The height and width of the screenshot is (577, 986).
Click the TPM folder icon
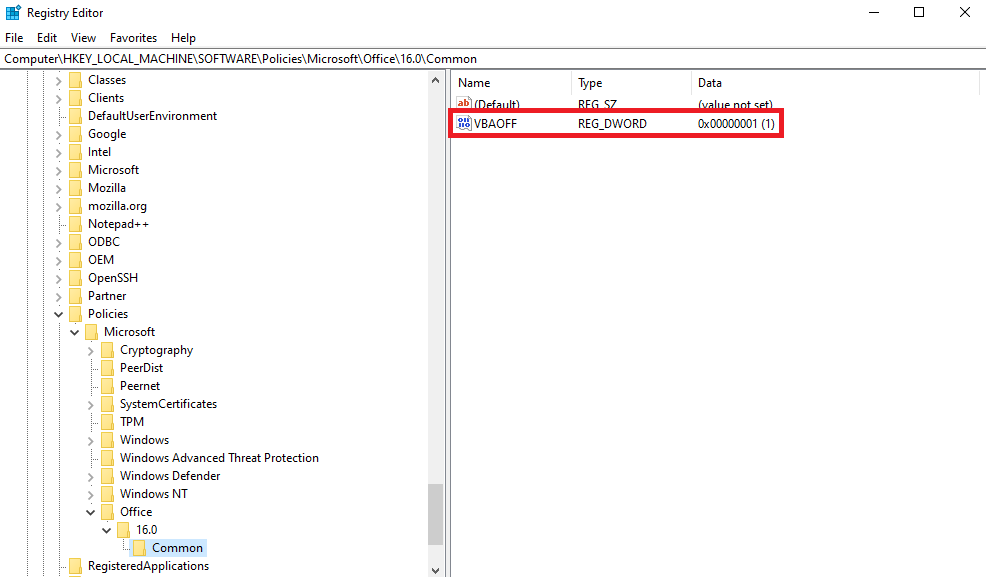tap(108, 422)
